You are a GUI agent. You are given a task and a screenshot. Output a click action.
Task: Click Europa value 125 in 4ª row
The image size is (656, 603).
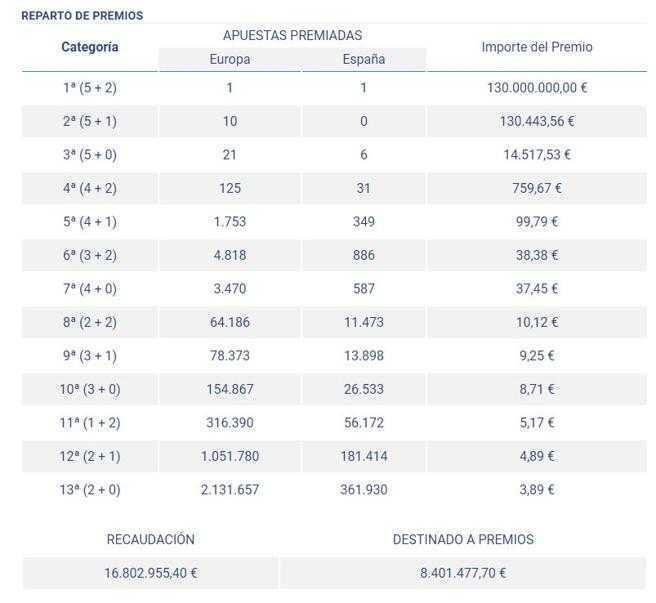[x=230, y=188]
